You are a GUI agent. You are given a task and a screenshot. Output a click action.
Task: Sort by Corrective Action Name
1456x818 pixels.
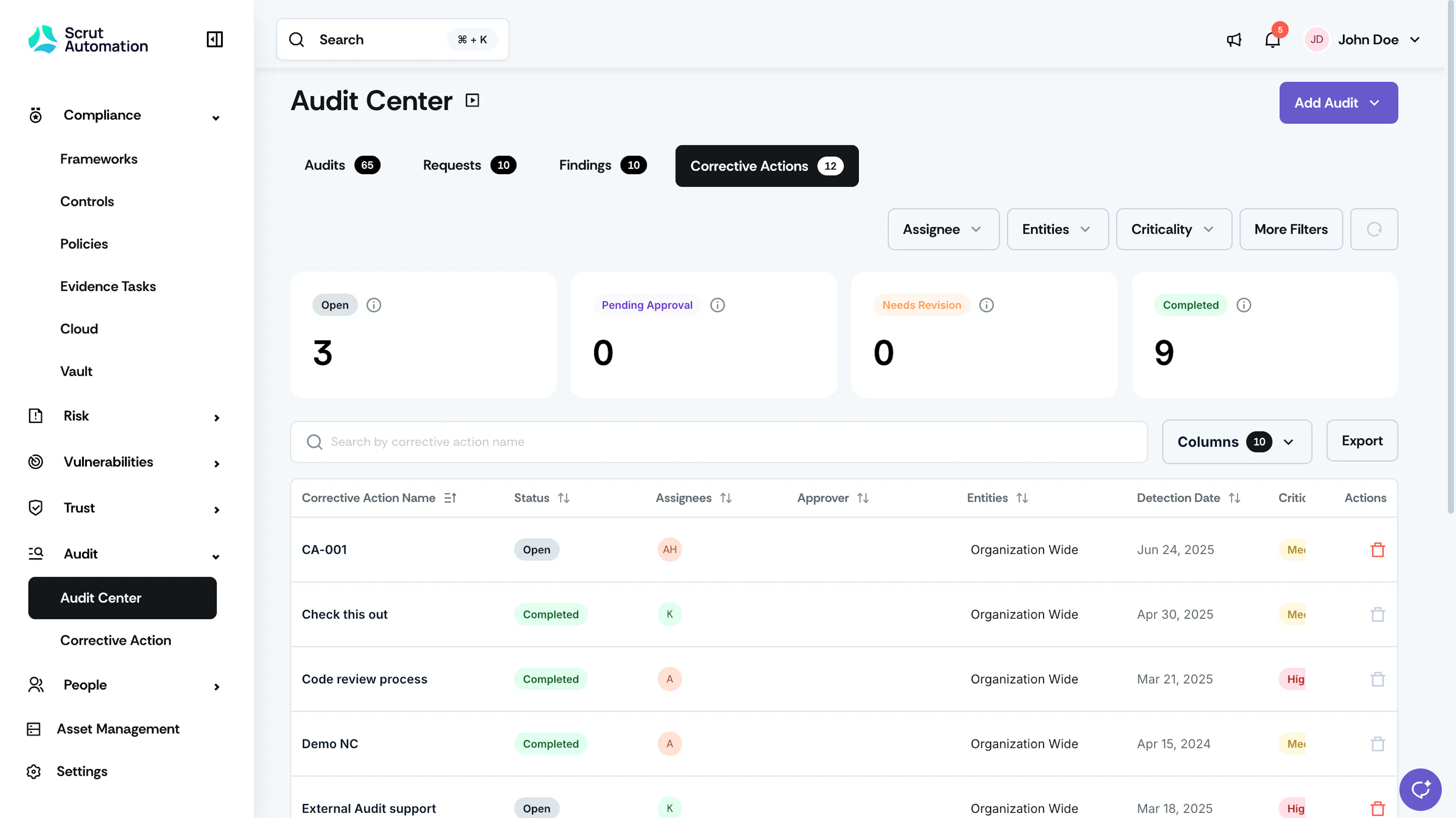pyautogui.click(x=450, y=498)
